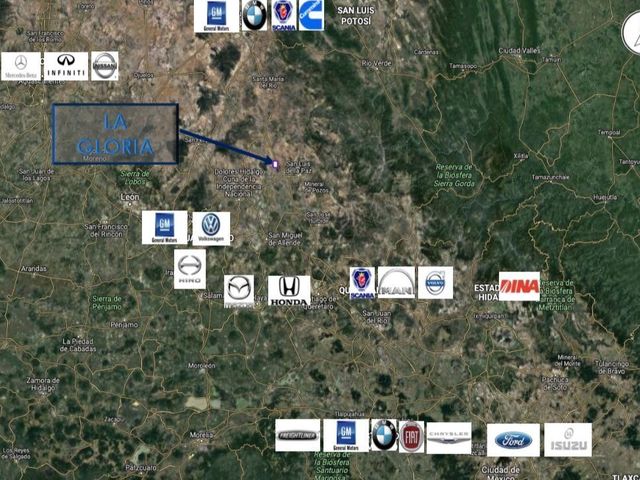
Task: Click the Hino logo
Action: 190,269
